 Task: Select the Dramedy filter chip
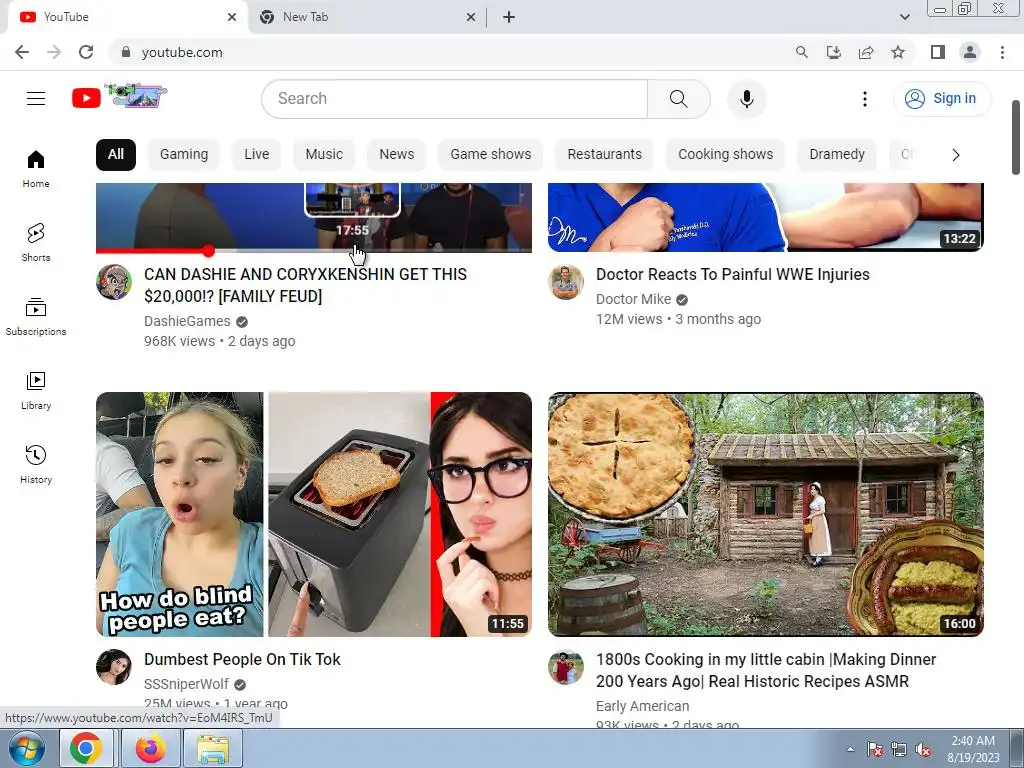click(x=837, y=155)
